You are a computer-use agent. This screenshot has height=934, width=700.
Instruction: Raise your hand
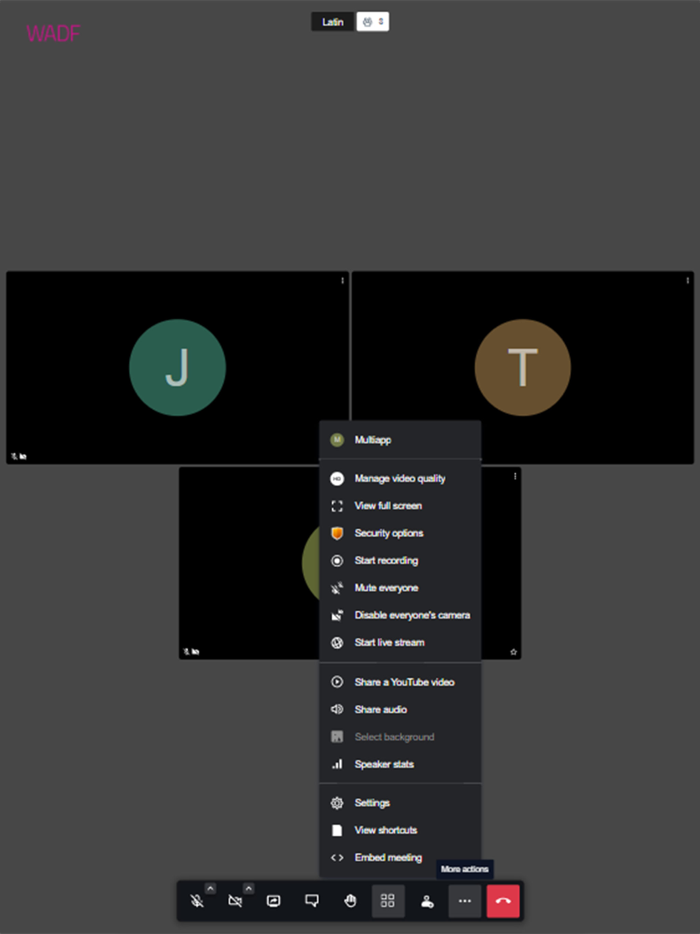(x=350, y=901)
